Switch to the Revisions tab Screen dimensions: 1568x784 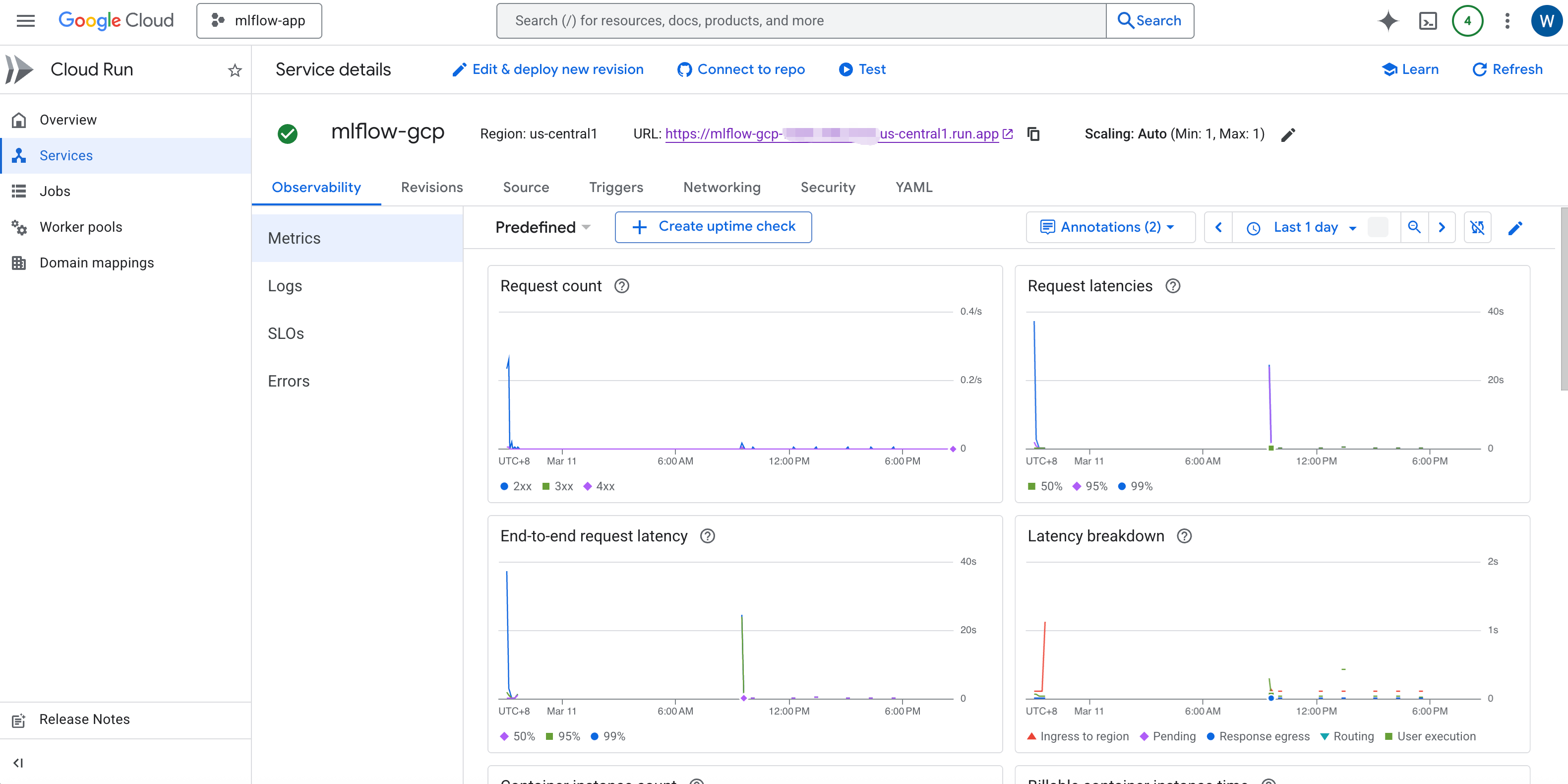(431, 188)
